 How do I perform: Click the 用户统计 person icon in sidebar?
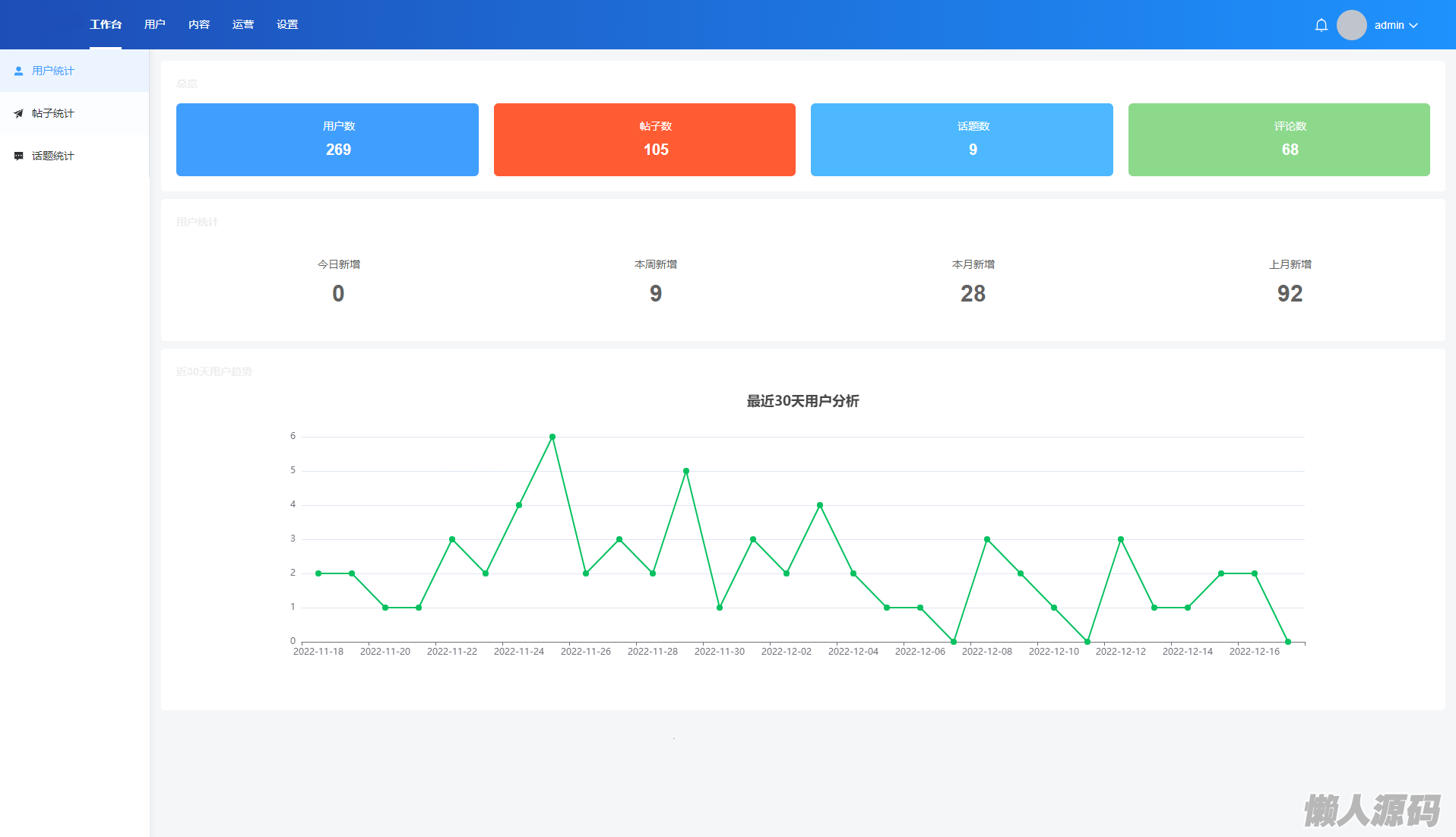[19, 71]
